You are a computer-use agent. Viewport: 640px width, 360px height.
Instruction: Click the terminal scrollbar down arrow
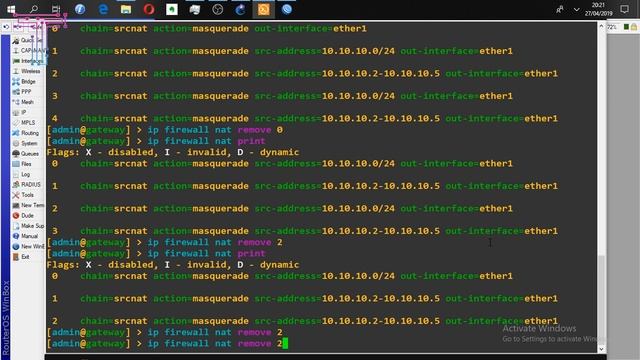point(601,349)
